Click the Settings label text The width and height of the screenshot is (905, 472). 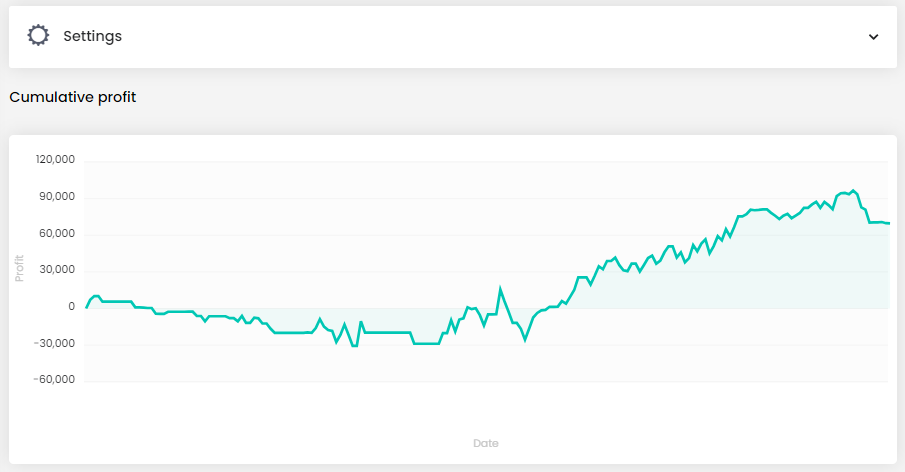(x=92, y=36)
